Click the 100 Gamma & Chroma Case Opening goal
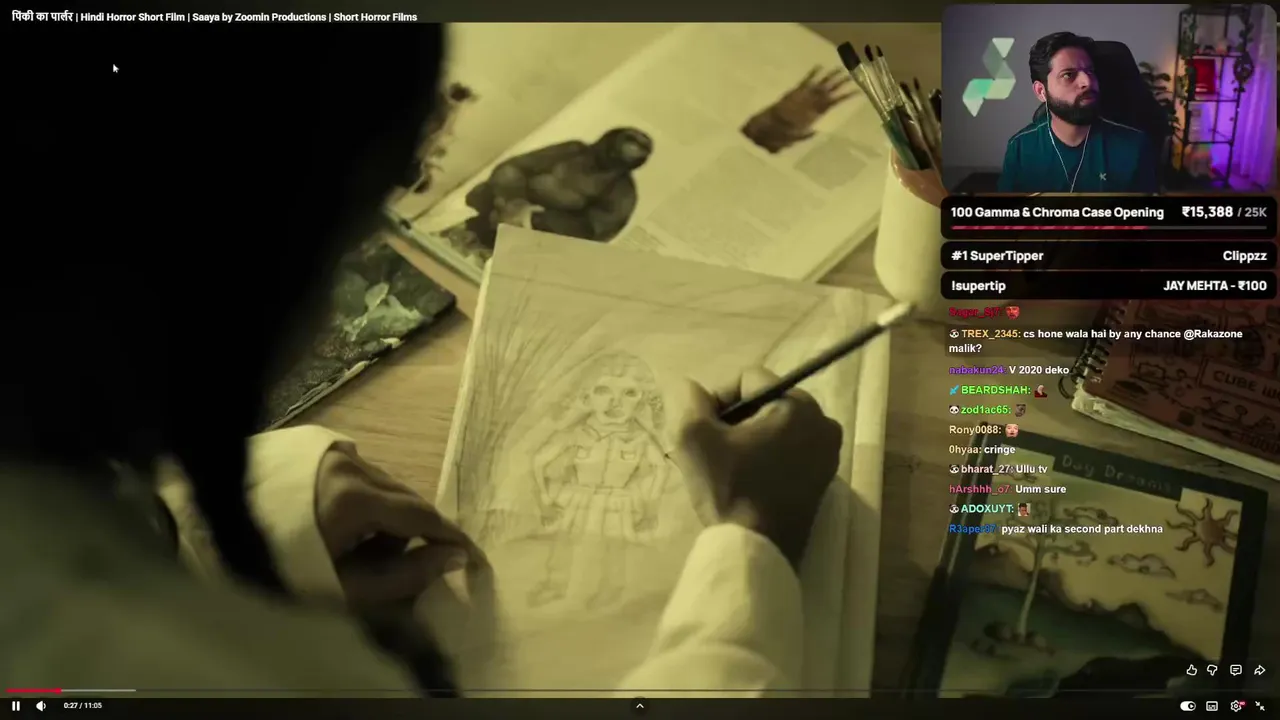 click(x=1057, y=212)
